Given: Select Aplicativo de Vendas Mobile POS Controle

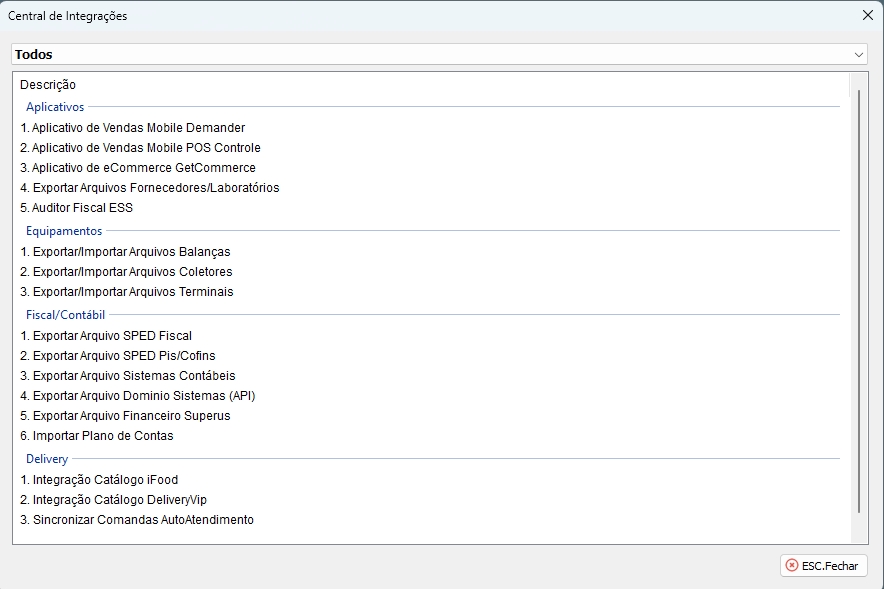Looking at the screenshot, I should click(x=140, y=148).
